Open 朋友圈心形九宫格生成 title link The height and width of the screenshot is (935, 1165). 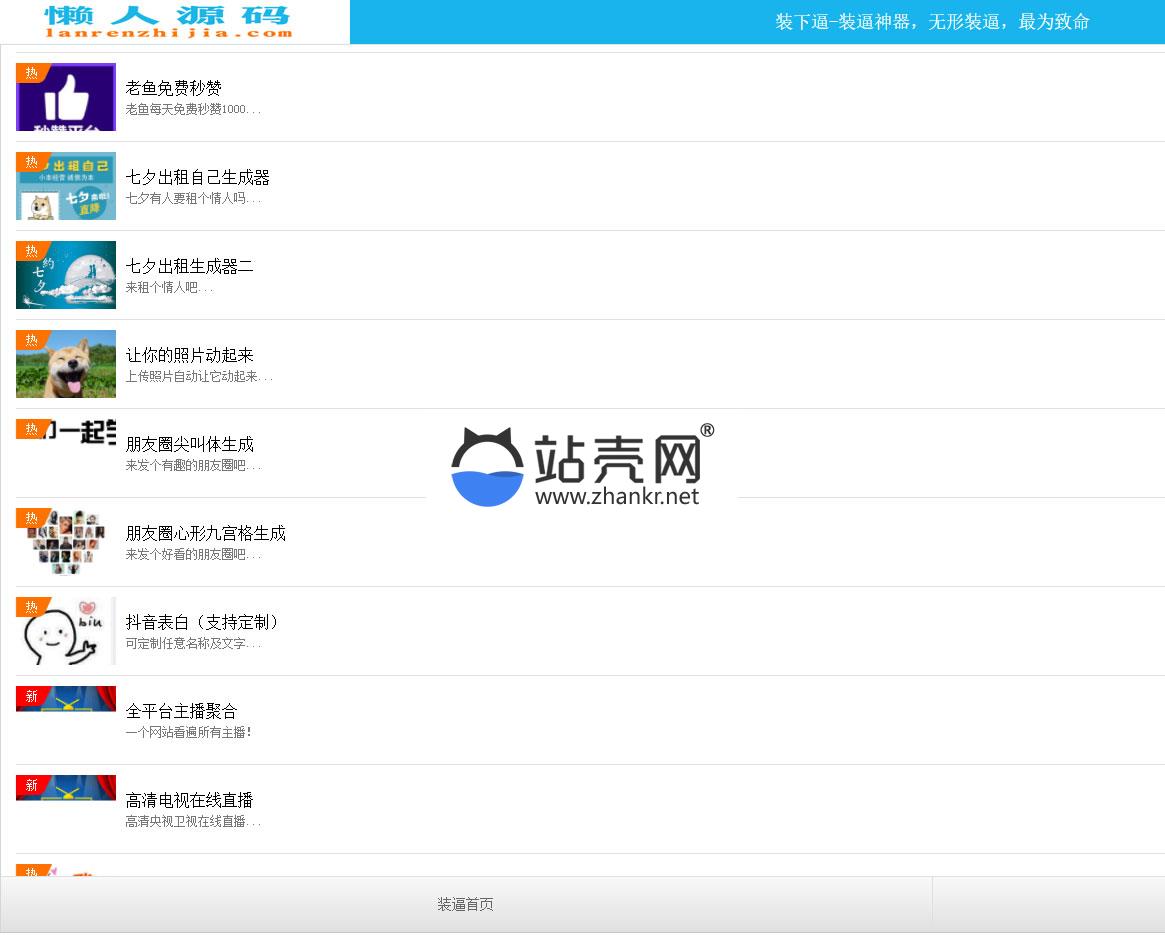[206, 533]
